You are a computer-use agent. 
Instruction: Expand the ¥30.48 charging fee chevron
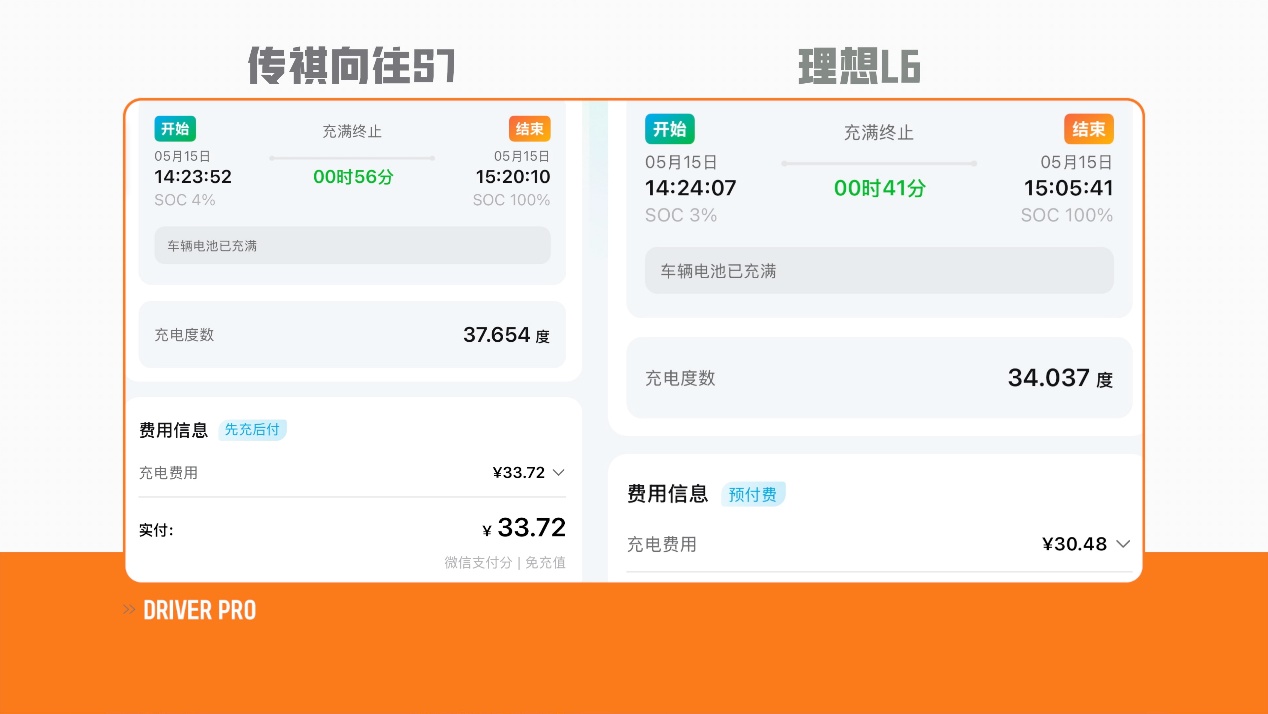point(1123,544)
